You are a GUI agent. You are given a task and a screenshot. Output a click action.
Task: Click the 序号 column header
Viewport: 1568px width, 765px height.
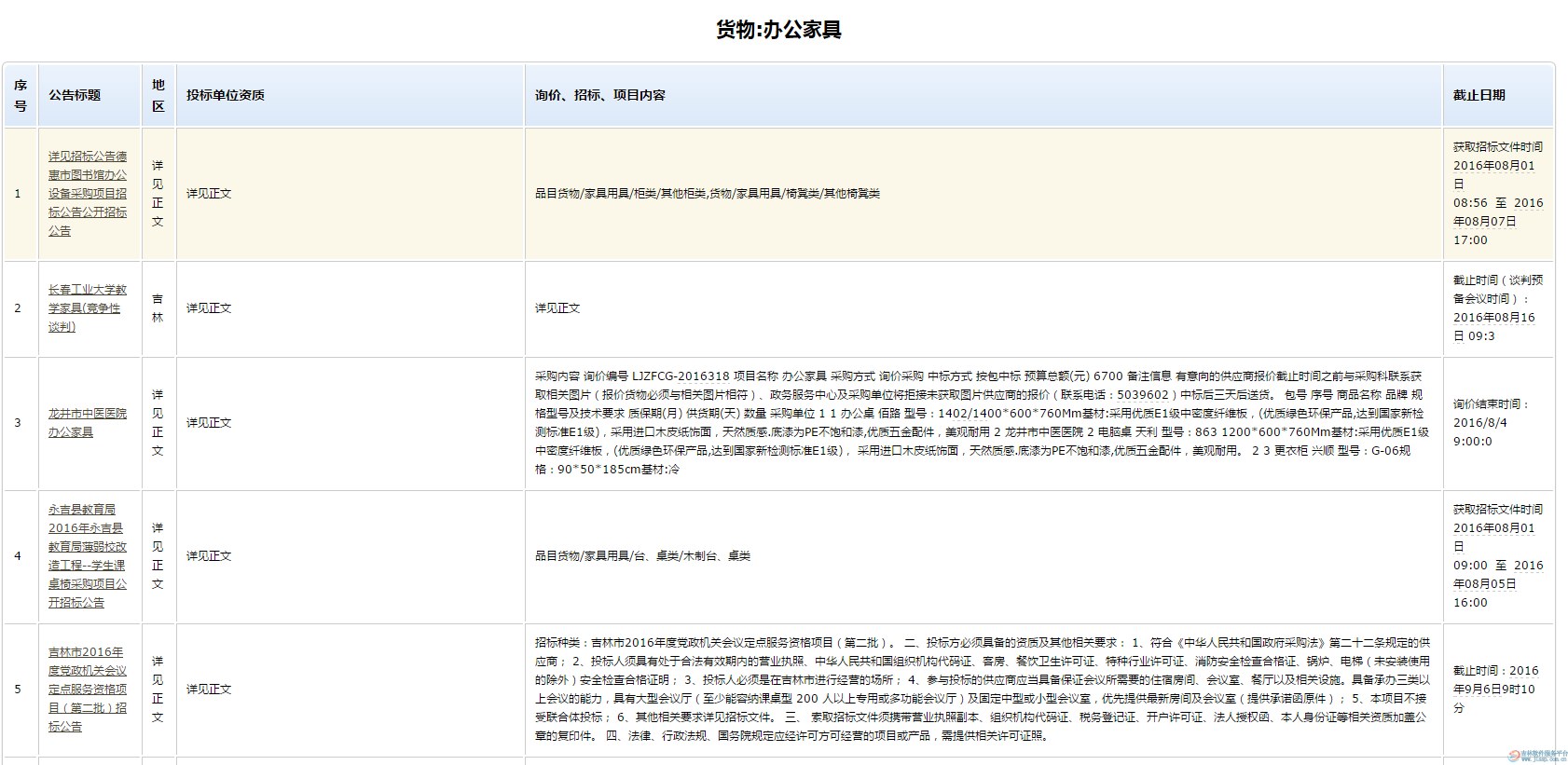tap(20, 95)
